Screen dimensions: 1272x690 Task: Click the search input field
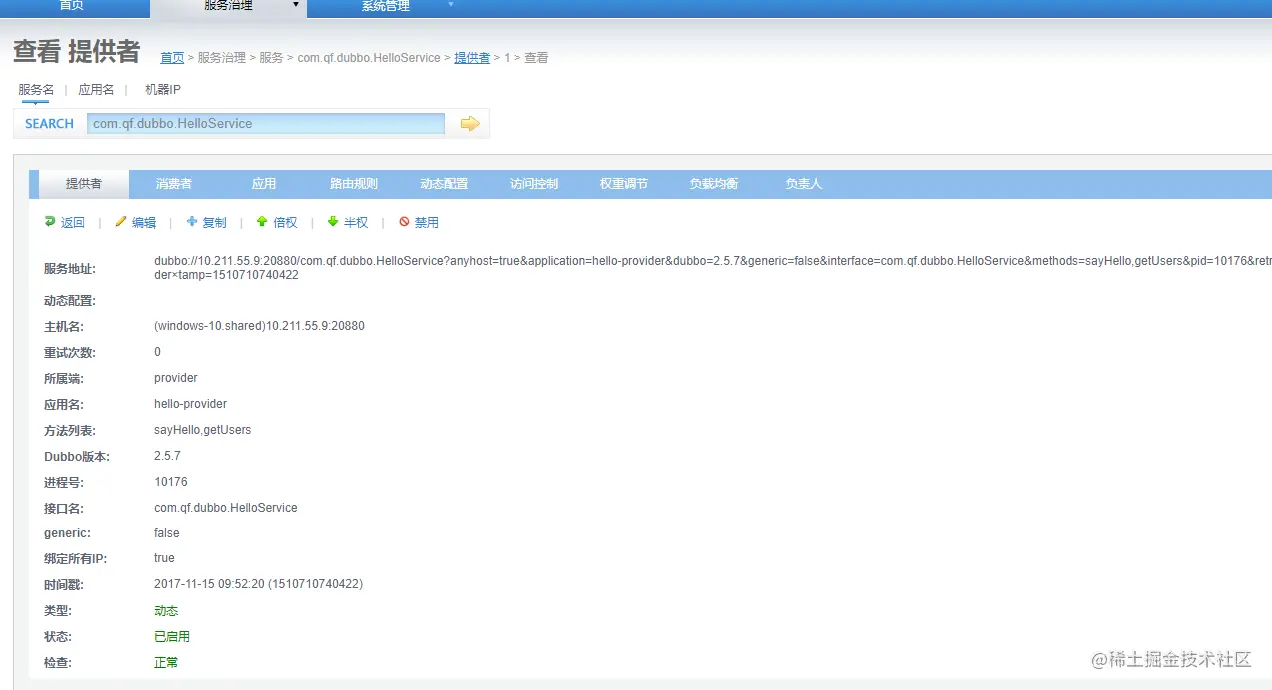pos(266,124)
